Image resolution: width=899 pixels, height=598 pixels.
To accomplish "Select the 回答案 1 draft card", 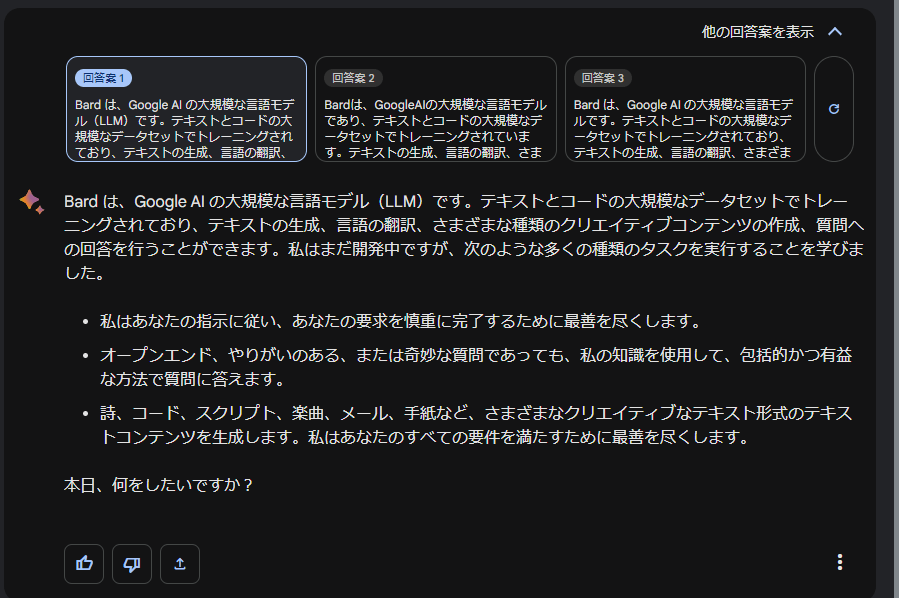I will (186, 109).
